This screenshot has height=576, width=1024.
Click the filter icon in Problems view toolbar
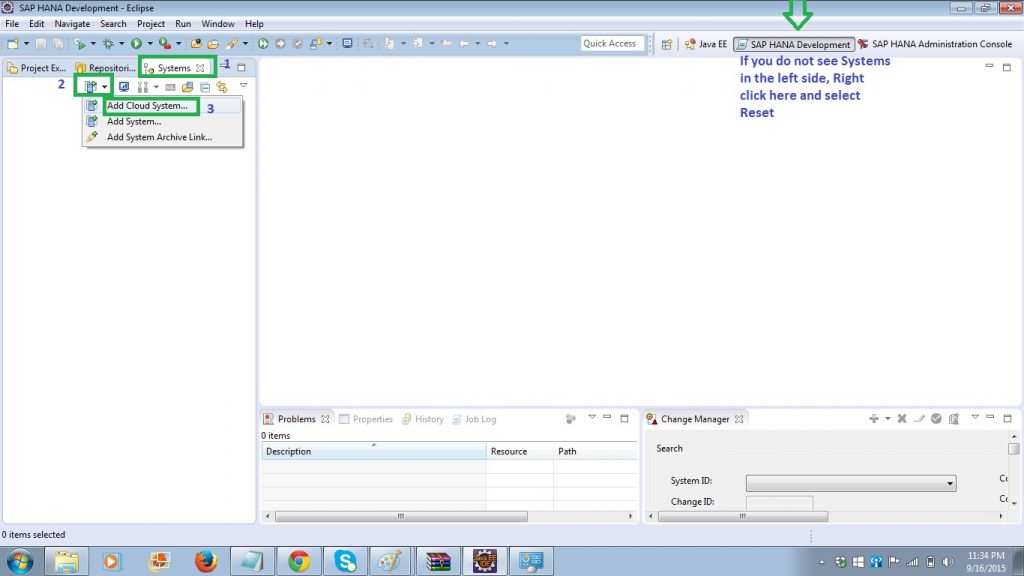[x=571, y=419]
